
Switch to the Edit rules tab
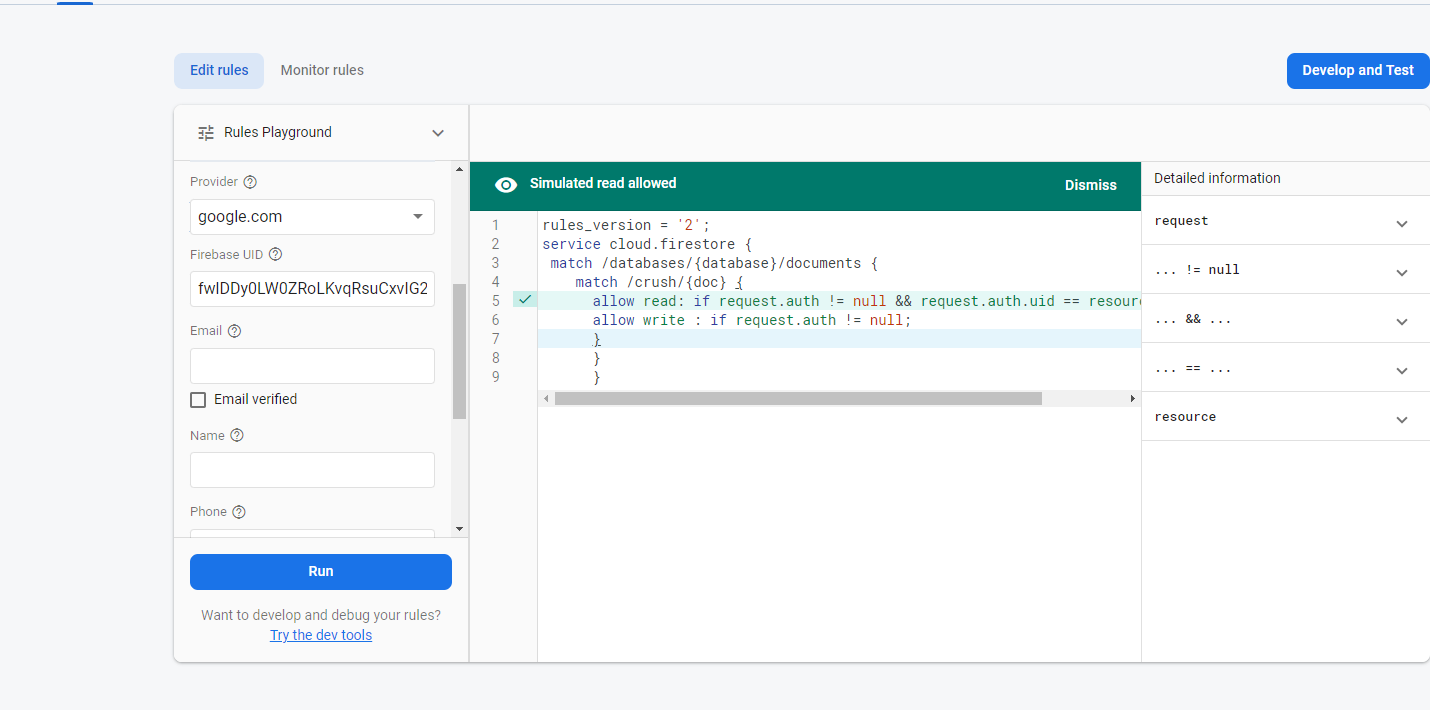[219, 71]
